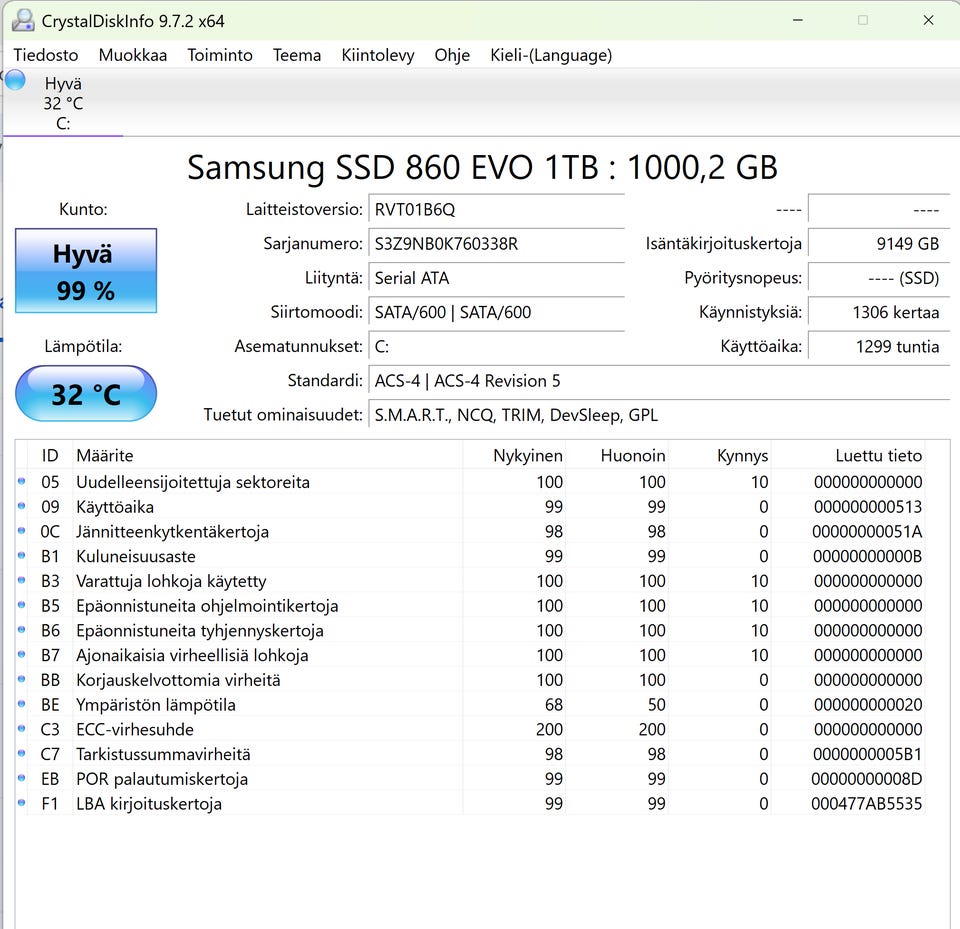Click the Sarjanumero serial number field
Screen dimensions: 960x929
(495, 244)
